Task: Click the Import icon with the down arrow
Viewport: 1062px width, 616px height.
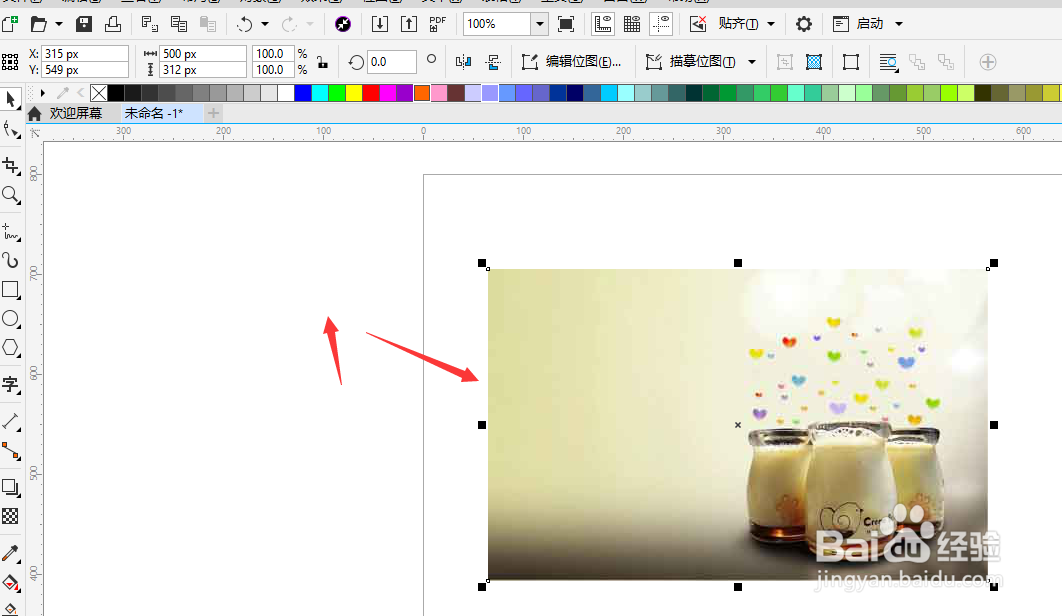Action: [380, 24]
